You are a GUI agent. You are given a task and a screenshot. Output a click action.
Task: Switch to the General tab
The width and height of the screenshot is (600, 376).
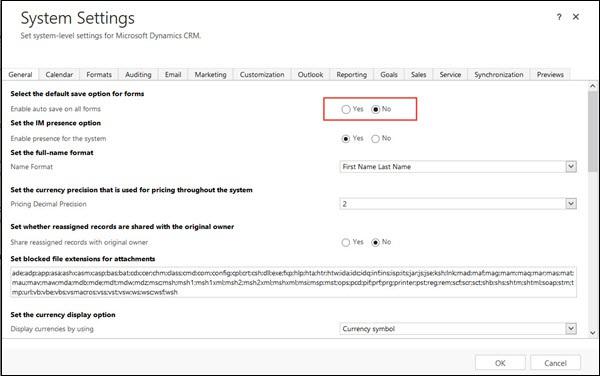coord(20,75)
